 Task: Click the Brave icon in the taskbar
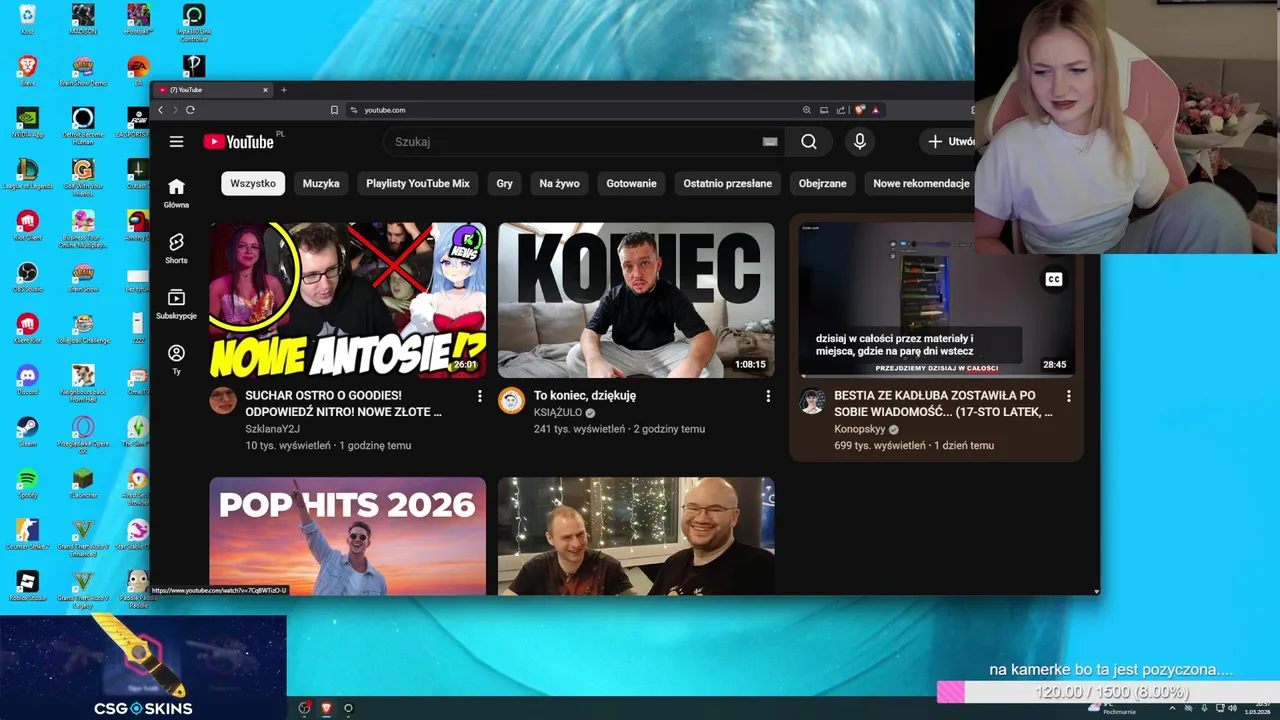[326, 708]
